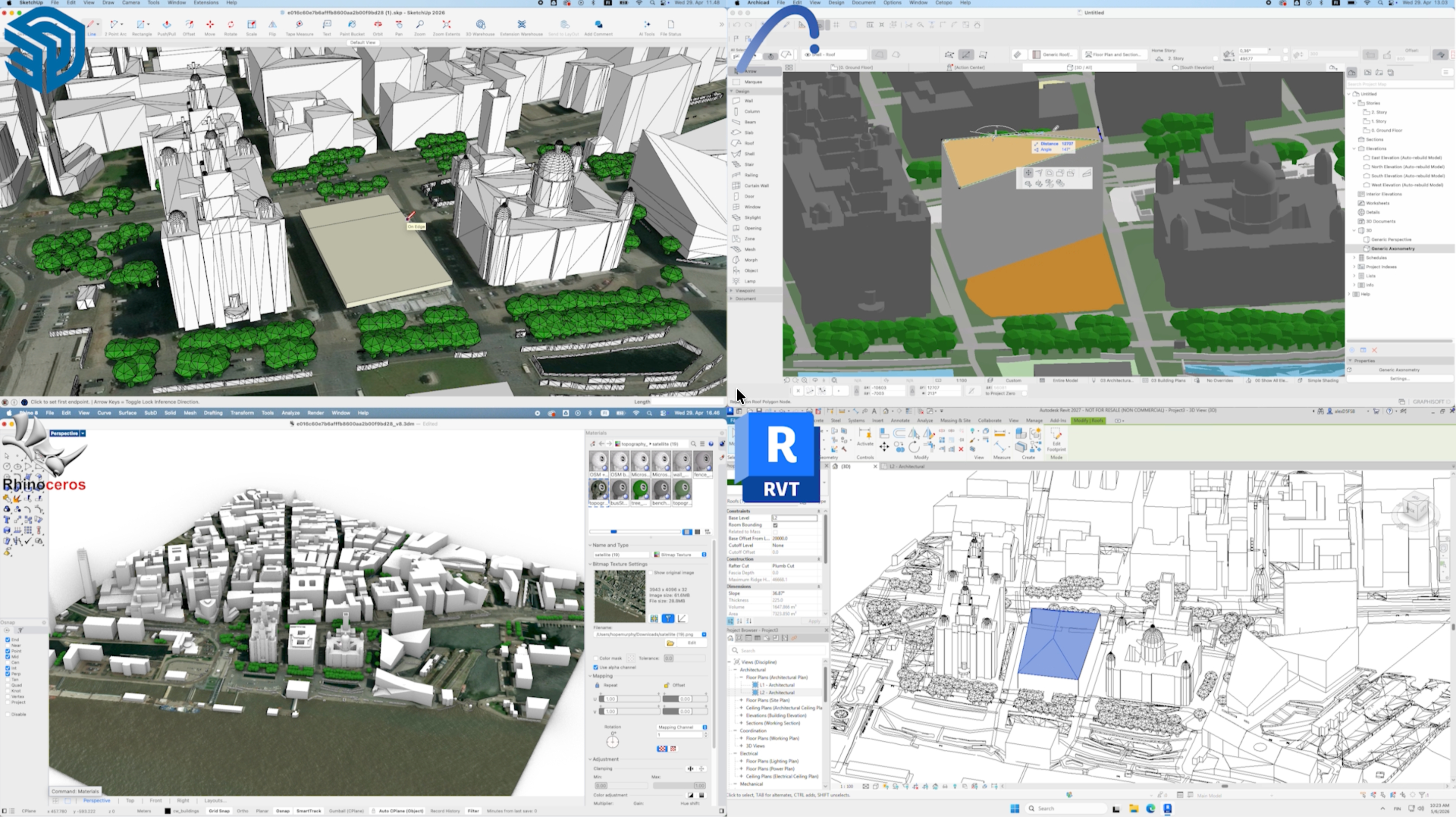
Task: Switch to the Orbit tool in SketchUp
Action: point(378,27)
